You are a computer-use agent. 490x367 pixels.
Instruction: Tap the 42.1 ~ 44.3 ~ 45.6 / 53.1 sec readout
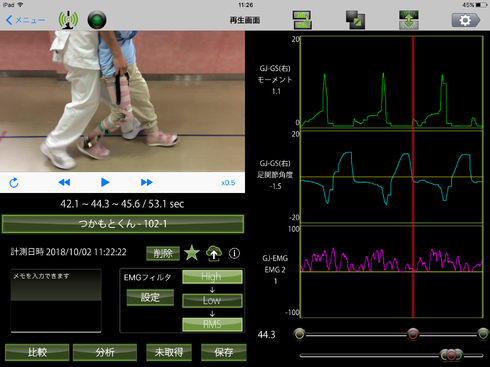click(x=122, y=204)
